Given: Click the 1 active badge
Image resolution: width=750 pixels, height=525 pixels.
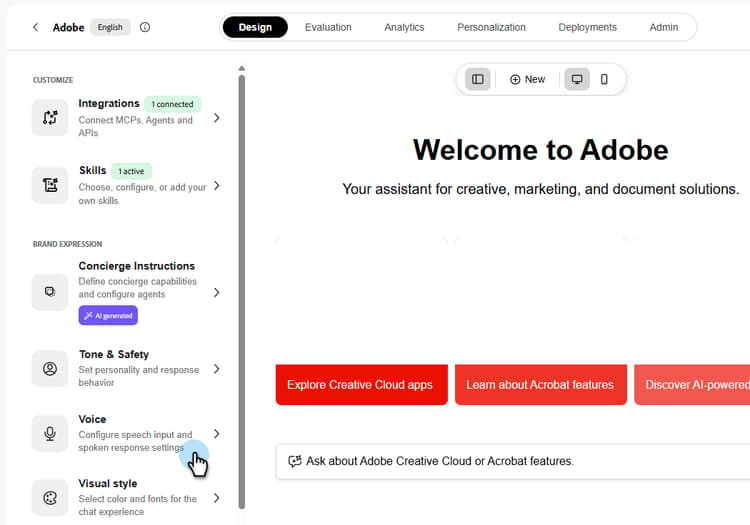Looking at the screenshot, I should pos(131,171).
